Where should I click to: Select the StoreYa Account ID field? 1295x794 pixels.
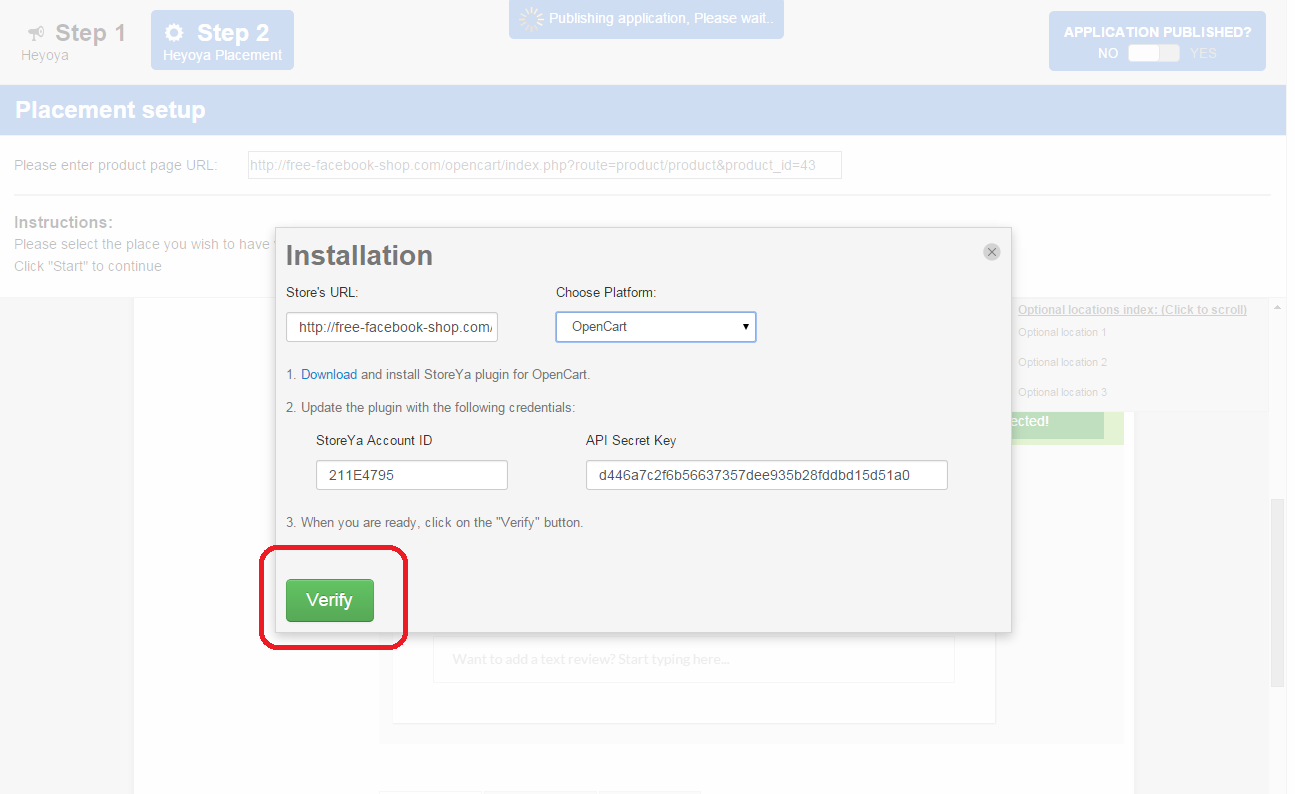pyautogui.click(x=411, y=475)
